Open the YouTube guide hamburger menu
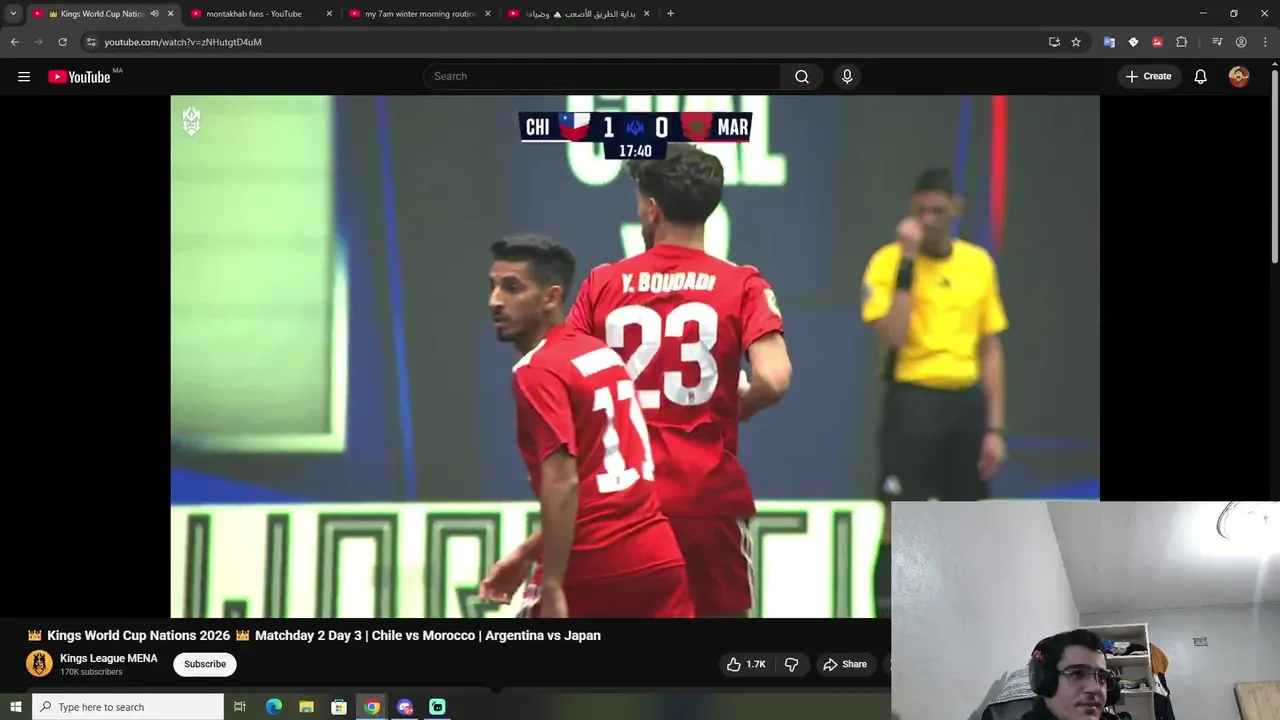 [24, 77]
